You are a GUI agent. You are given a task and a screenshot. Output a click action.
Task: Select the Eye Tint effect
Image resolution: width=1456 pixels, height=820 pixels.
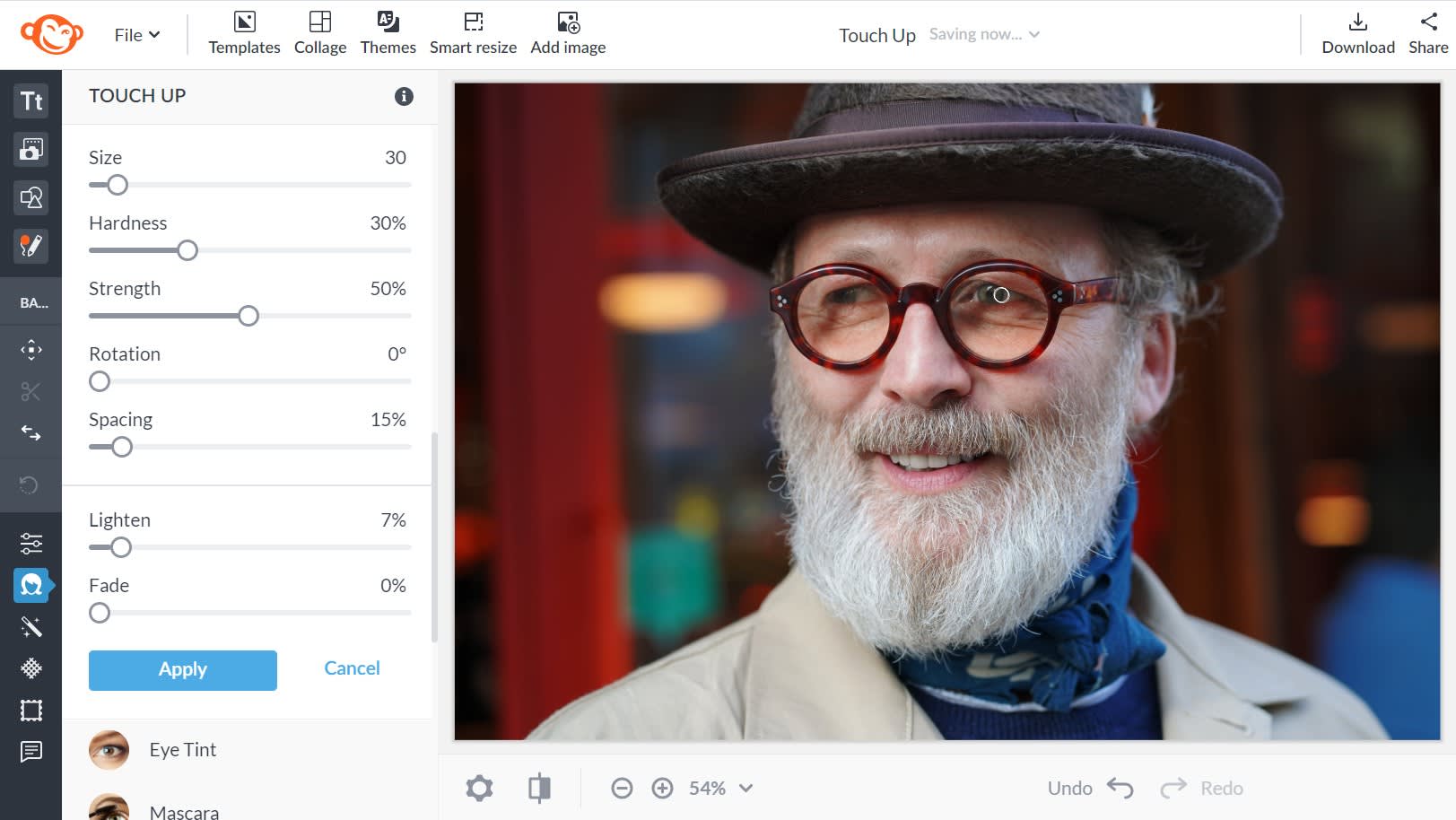248,750
